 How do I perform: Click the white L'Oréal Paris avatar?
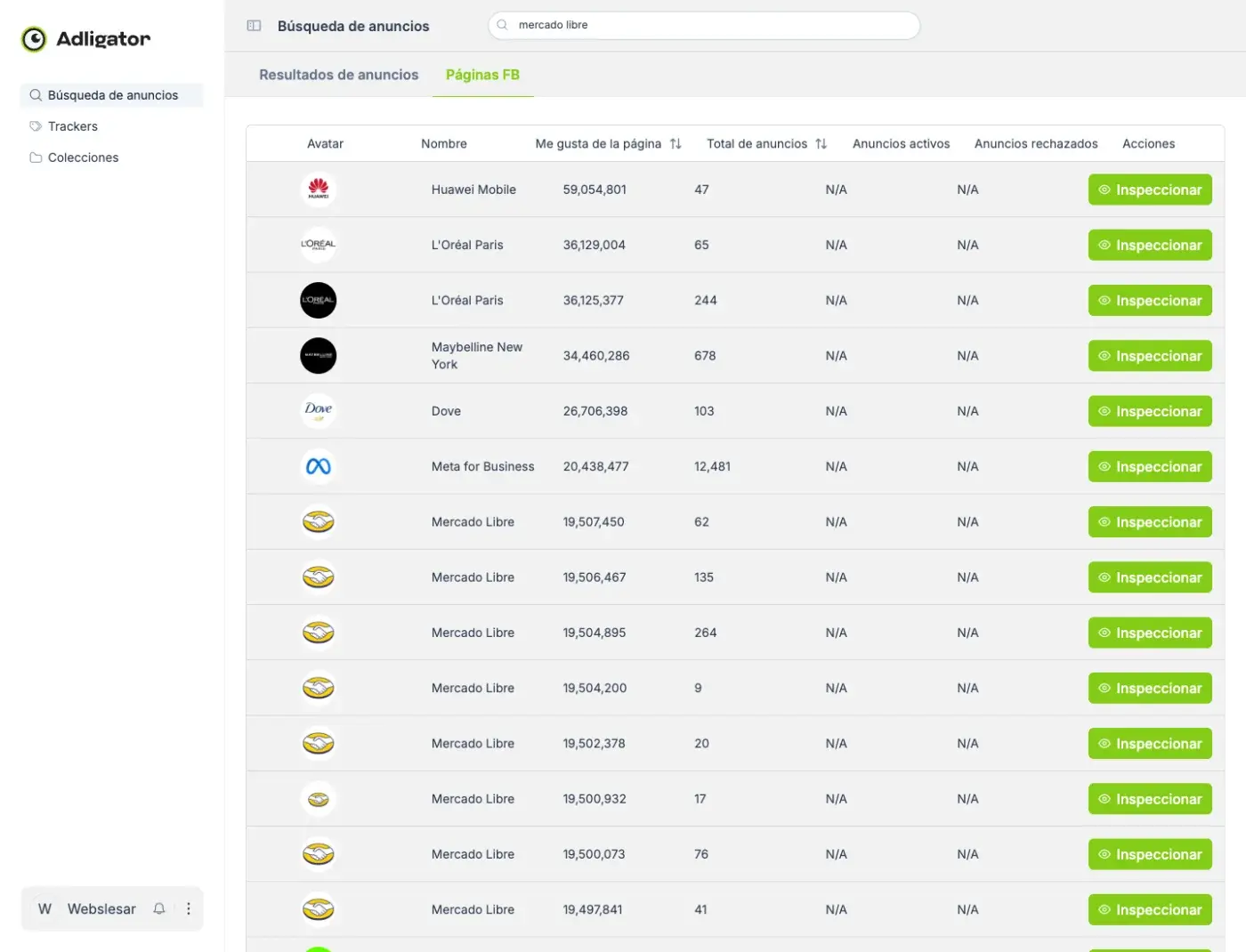pyautogui.click(x=319, y=245)
